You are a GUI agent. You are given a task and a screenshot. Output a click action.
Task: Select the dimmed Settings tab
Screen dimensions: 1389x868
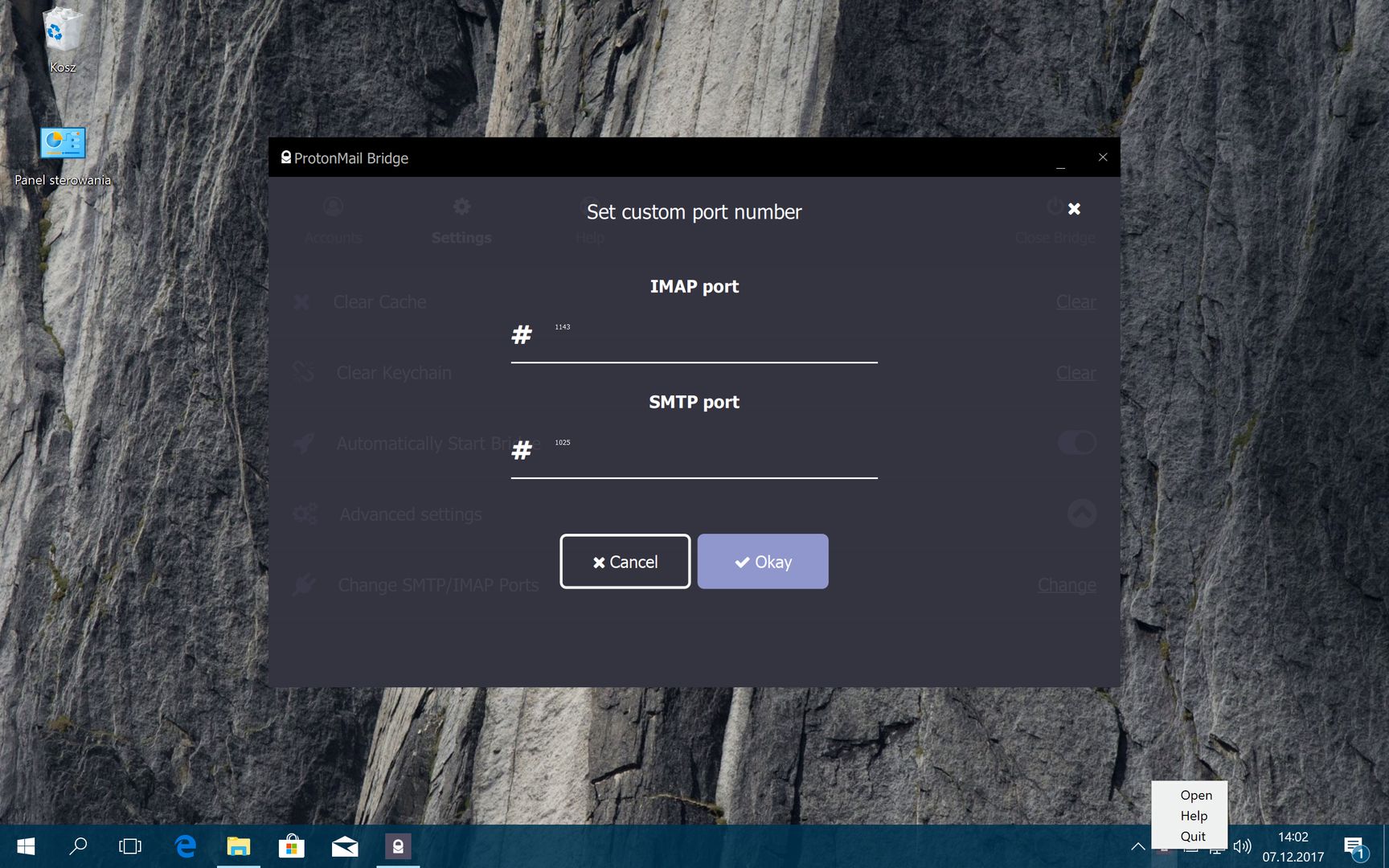click(x=461, y=221)
